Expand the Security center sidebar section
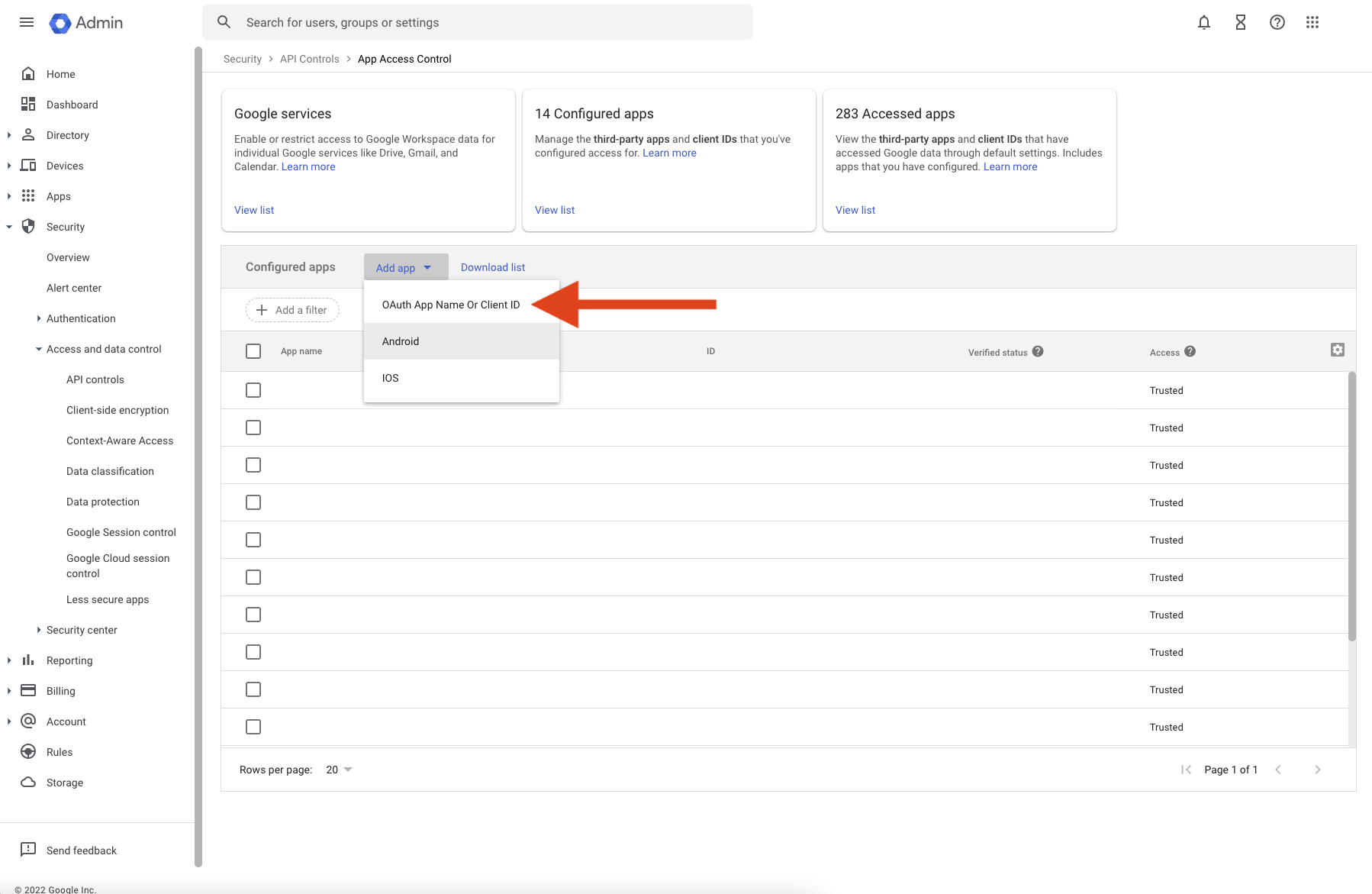 39,630
